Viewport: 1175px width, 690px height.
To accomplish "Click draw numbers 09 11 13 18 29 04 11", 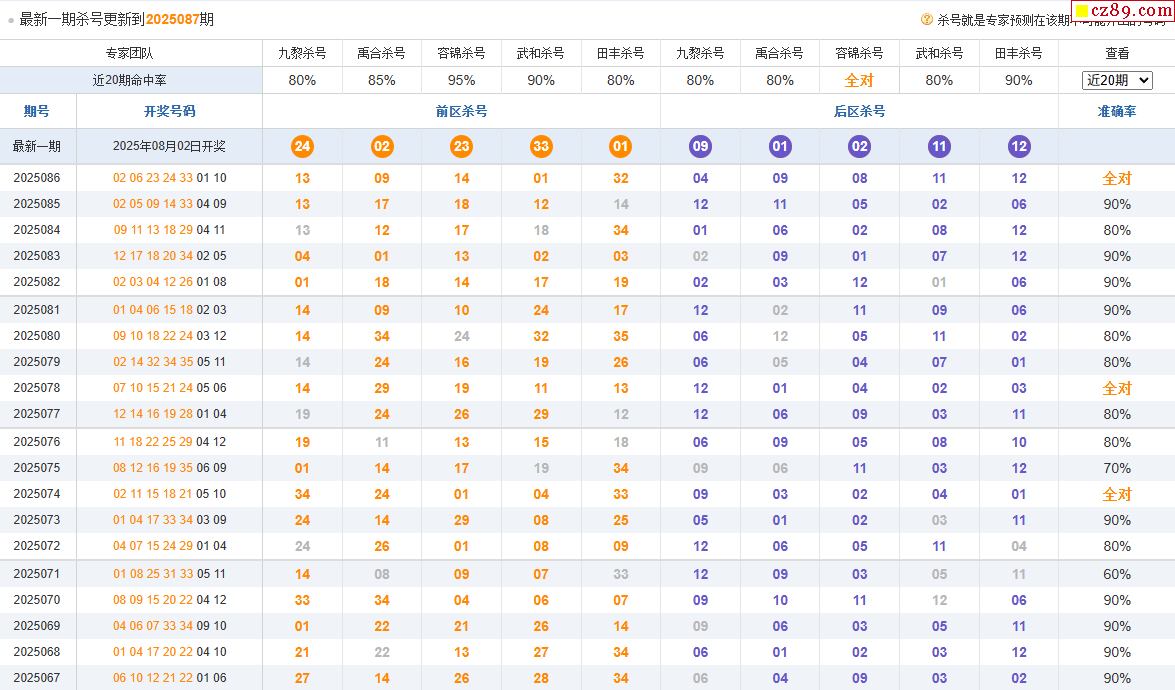I will coord(169,230).
